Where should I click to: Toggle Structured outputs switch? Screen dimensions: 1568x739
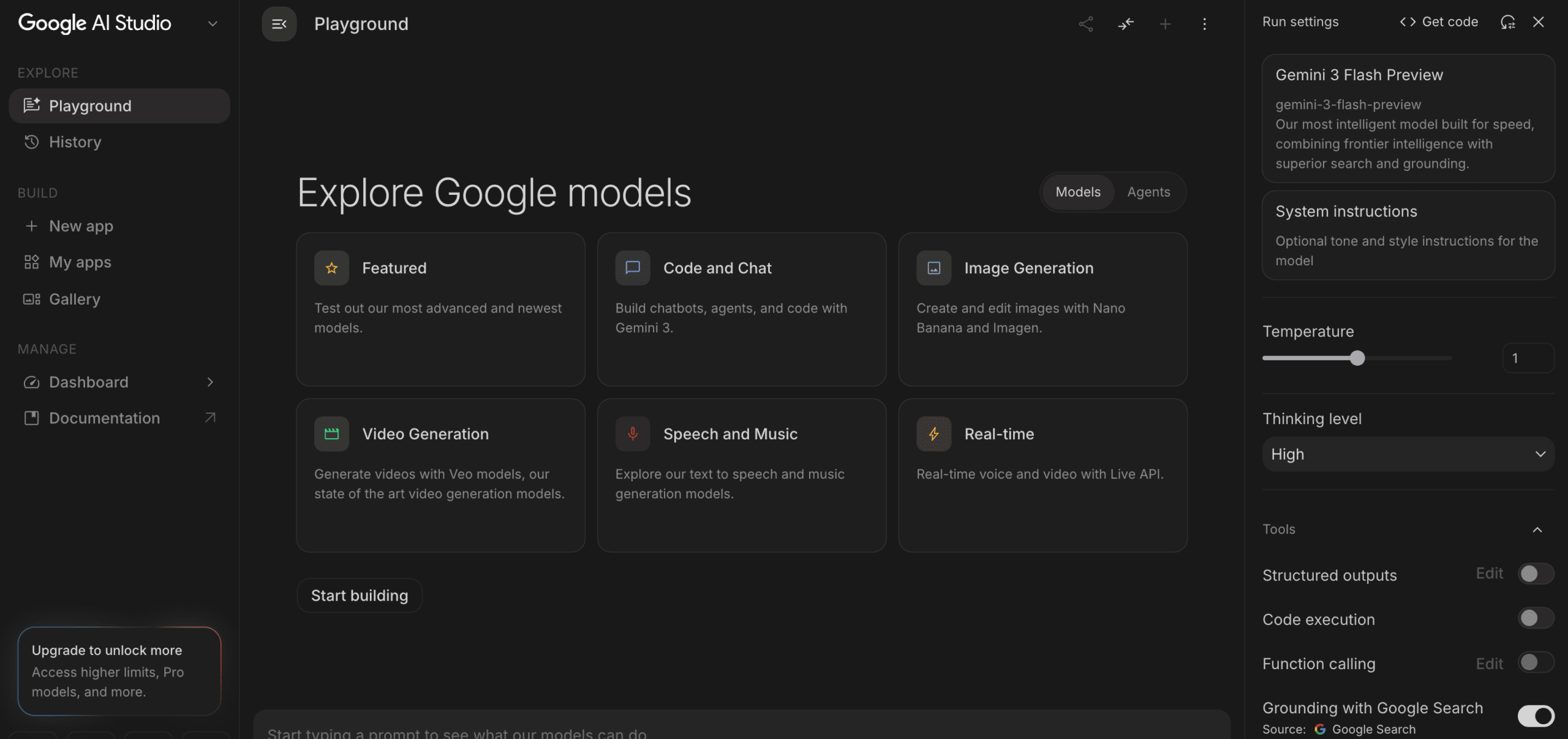1536,574
